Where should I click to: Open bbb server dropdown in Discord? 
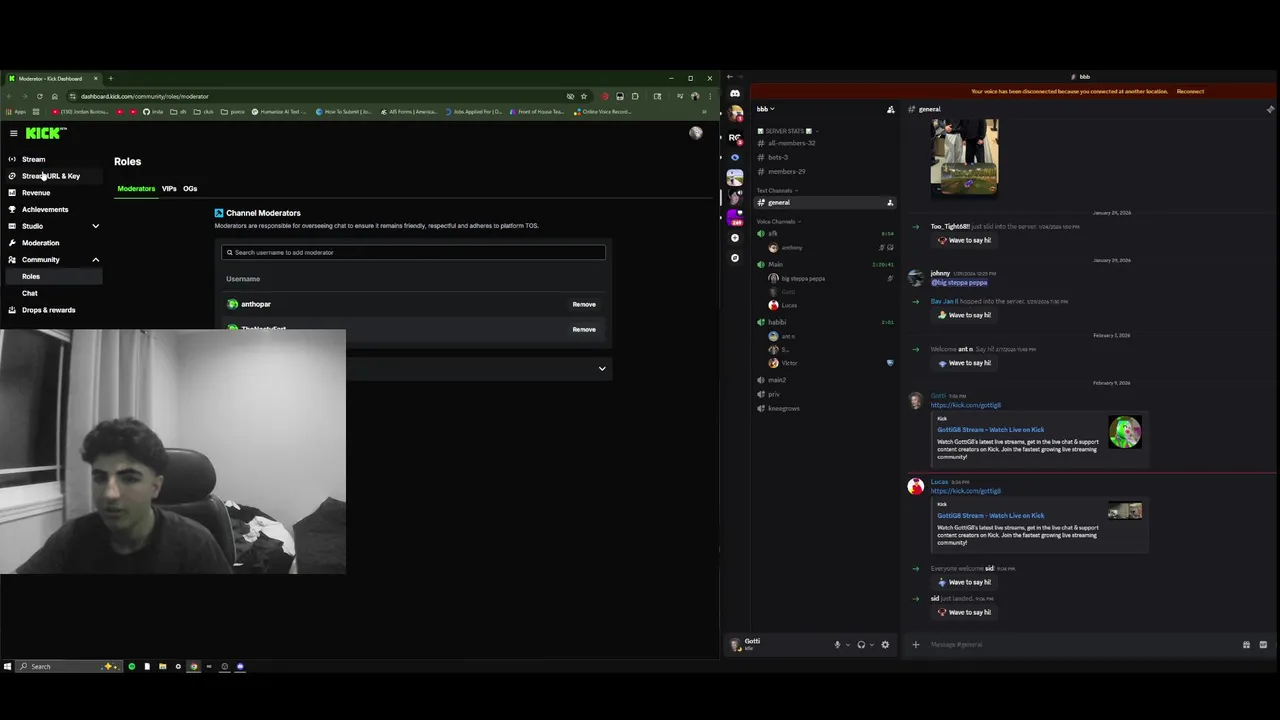pyautogui.click(x=766, y=109)
